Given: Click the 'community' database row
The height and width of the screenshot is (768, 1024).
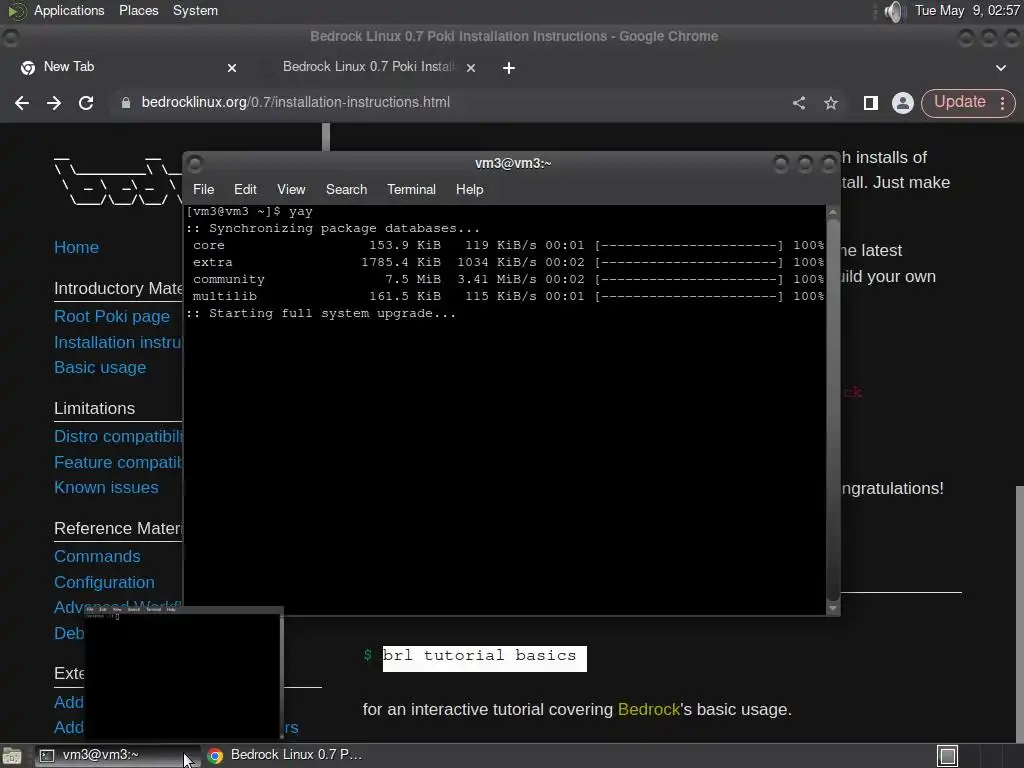Looking at the screenshot, I should point(507,280).
